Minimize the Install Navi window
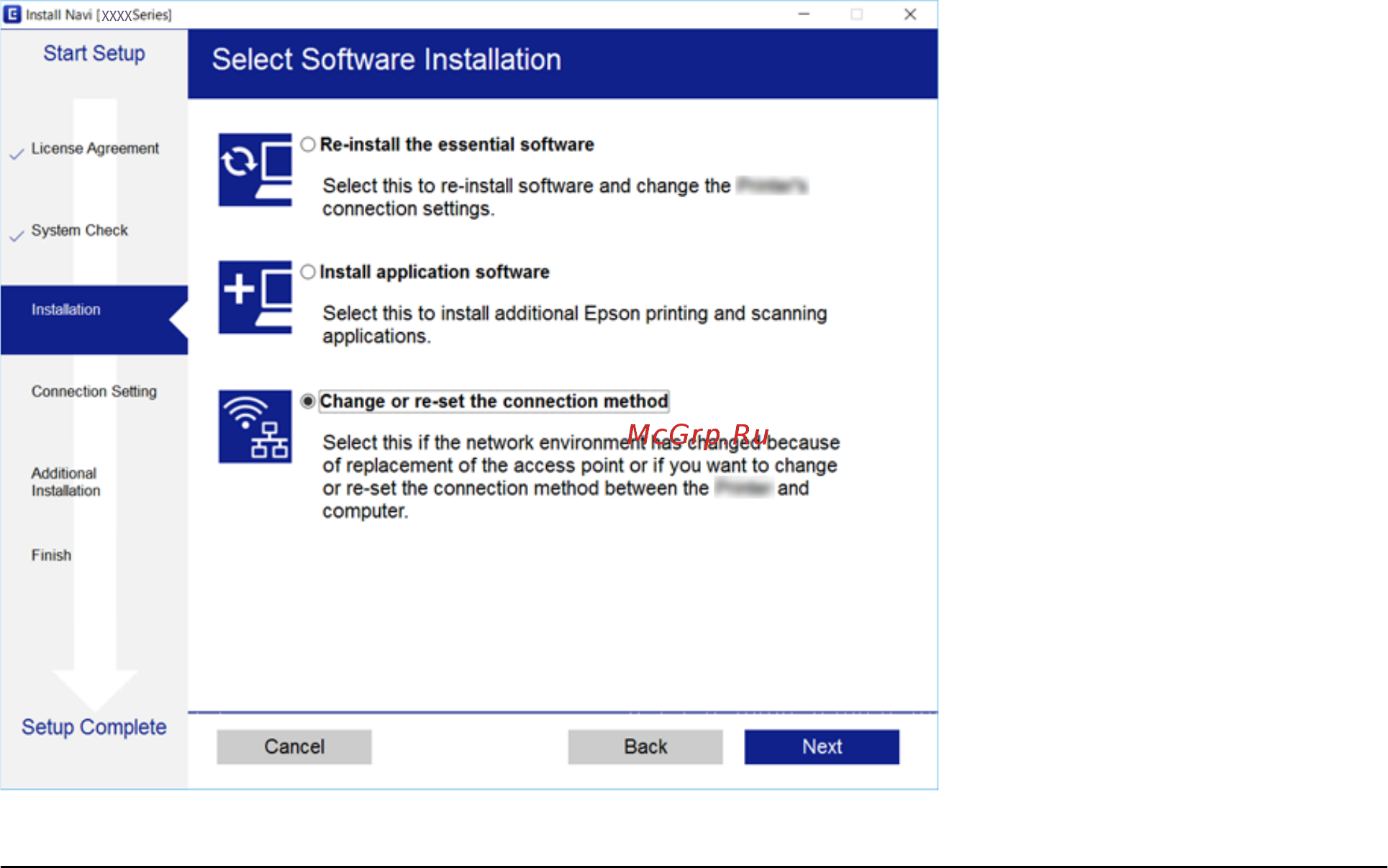The image size is (1388, 868). [804, 14]
